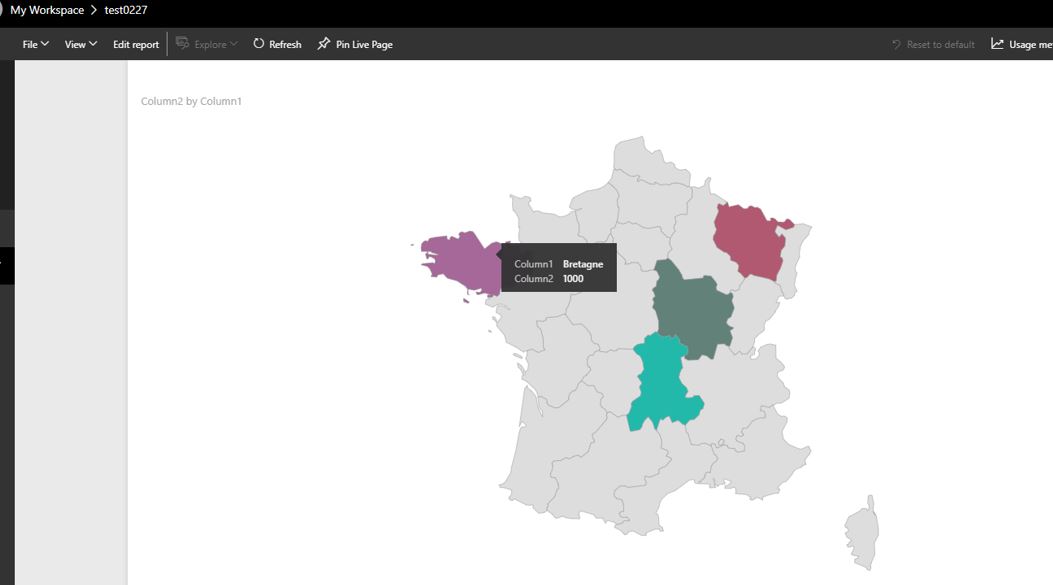Click the Pin Live Page pin icon
The height and width of the screenshot is (585, 1053).
click(x=324, y=44)
